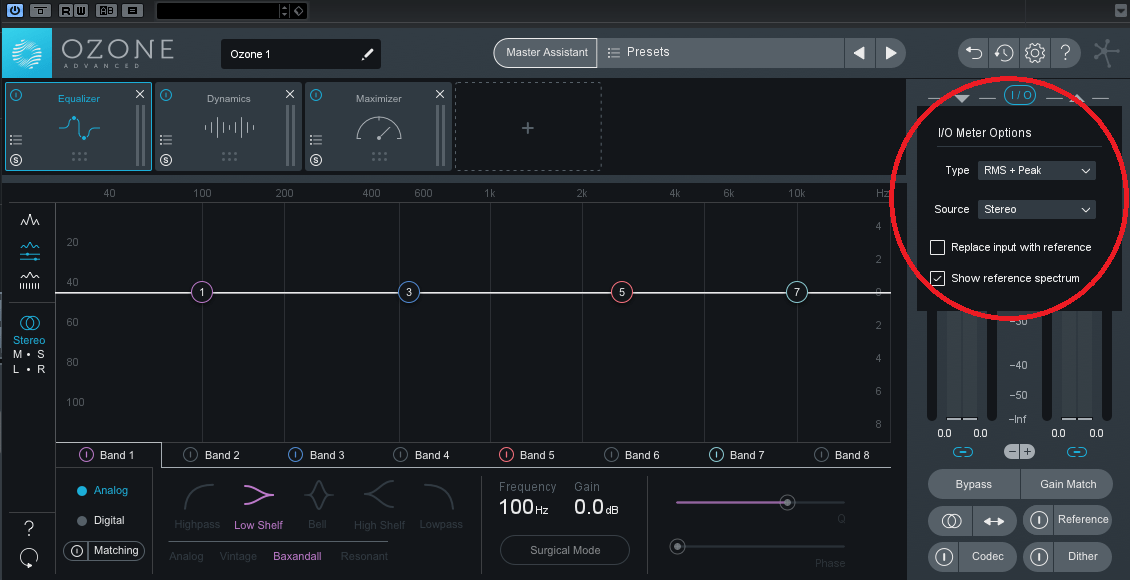Expand the Source Stereo dropdown
This screenshot has width=1130, height=580.
(1036, 210)
